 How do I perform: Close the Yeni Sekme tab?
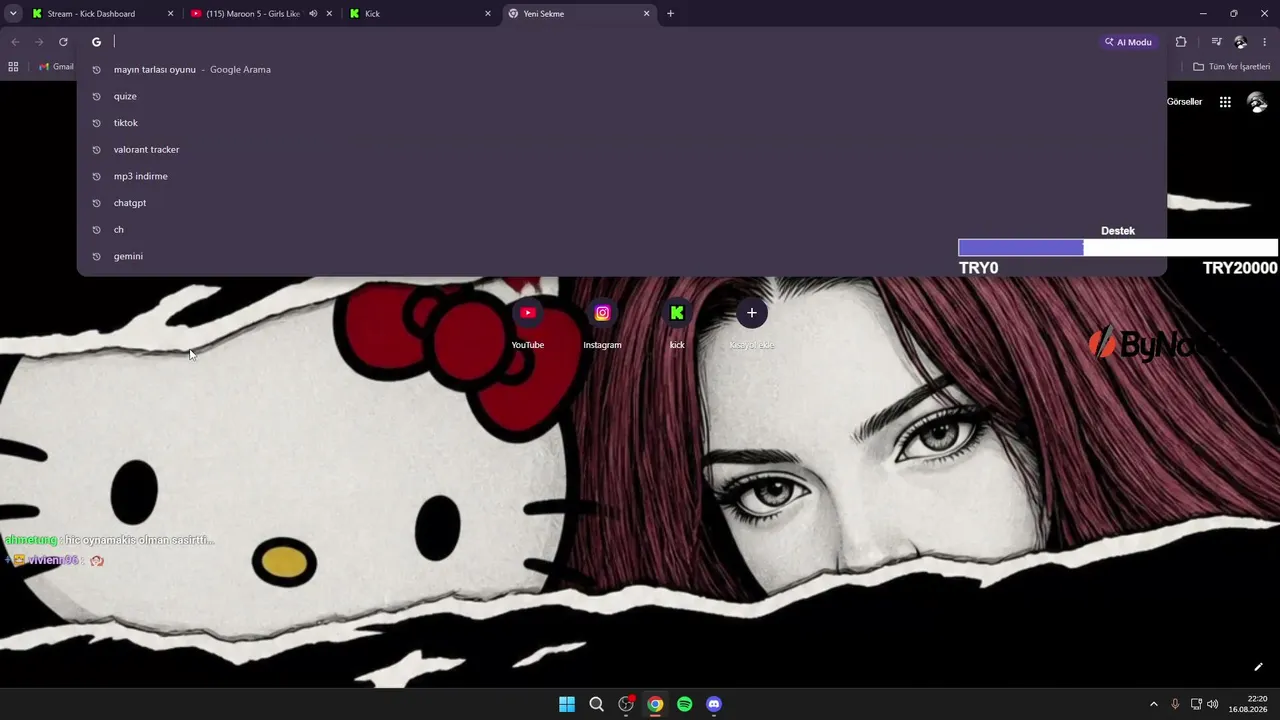coord(646,14)
